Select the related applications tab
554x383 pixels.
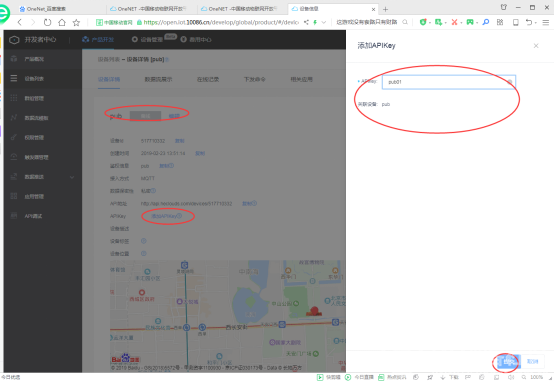[301, 79]
